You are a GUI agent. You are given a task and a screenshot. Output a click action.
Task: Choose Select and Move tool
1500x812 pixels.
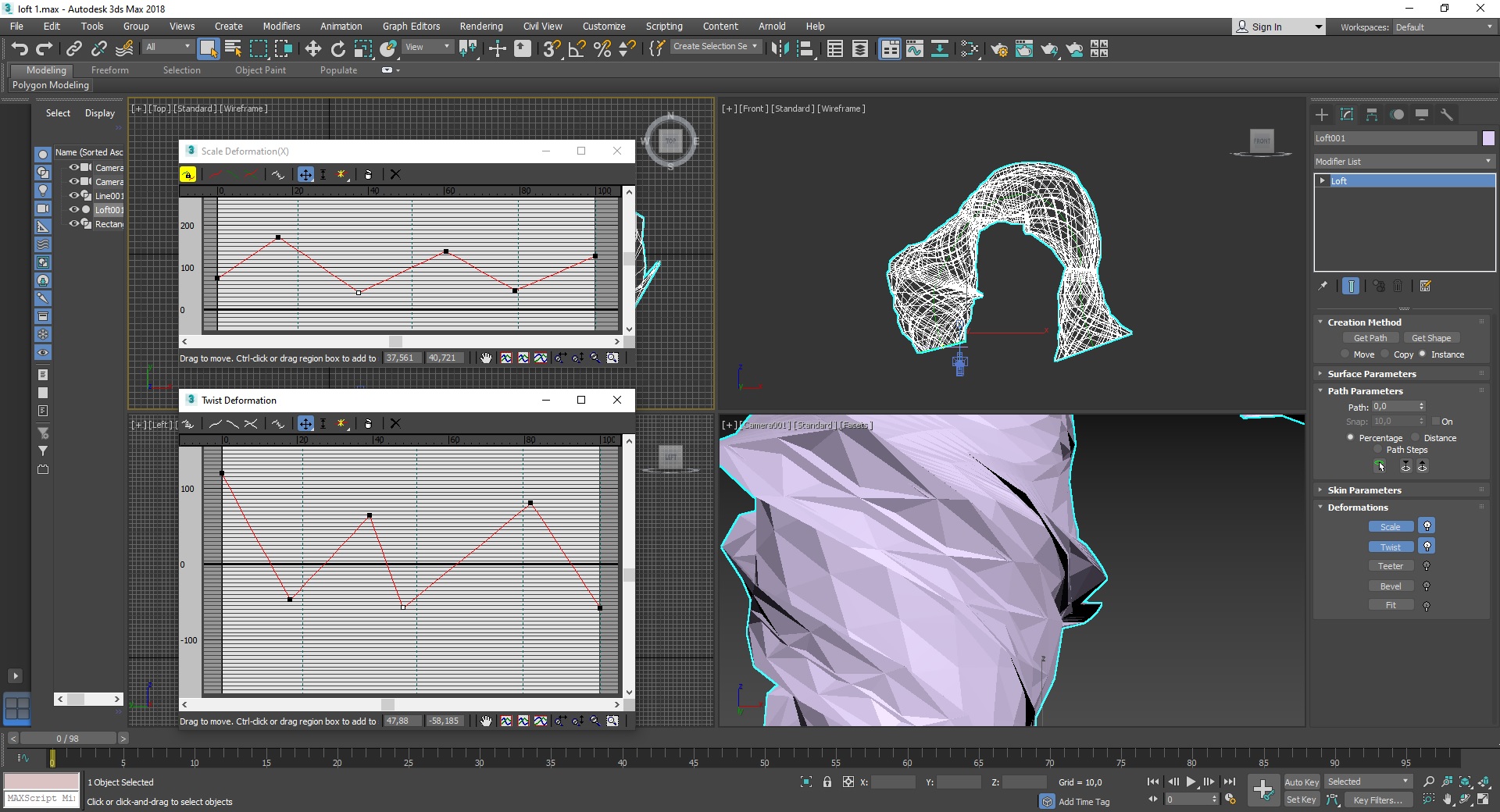coord(313,49)
